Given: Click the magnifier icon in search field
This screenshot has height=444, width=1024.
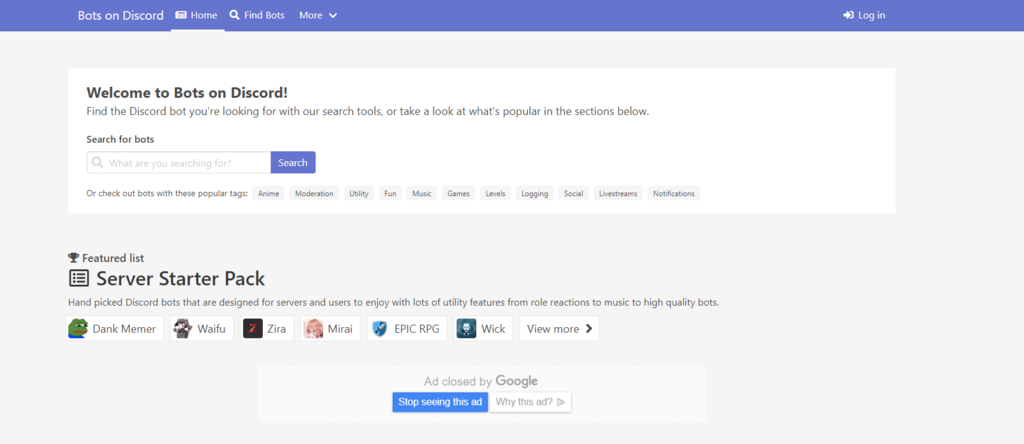Looking at the screenshot, I should click(x=97, y=162).
